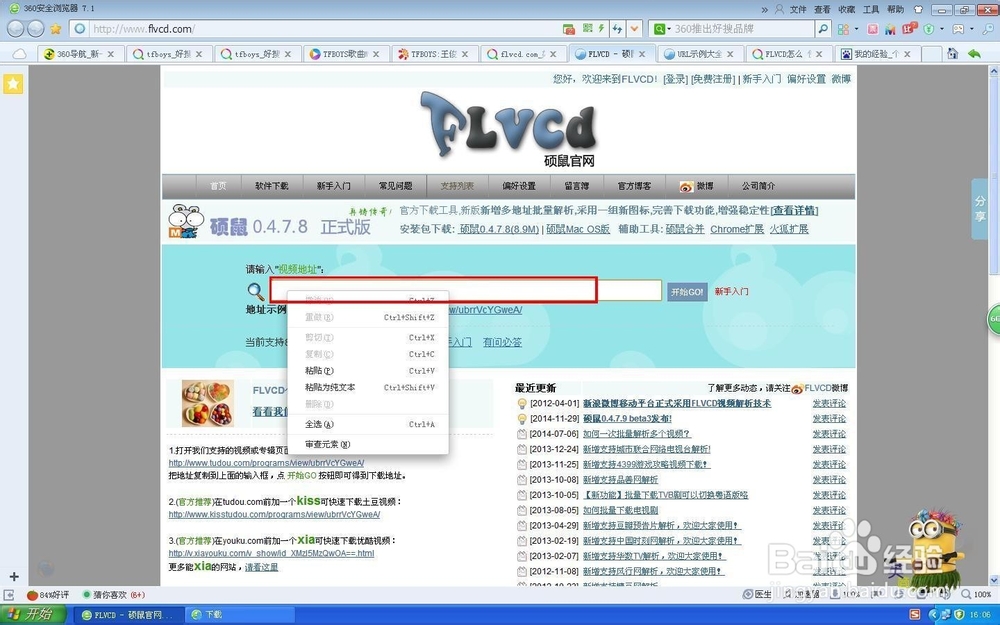Click the home icon at tab bar end
The width and height of the screenshot is (1000, 625).
coord(952,54)
